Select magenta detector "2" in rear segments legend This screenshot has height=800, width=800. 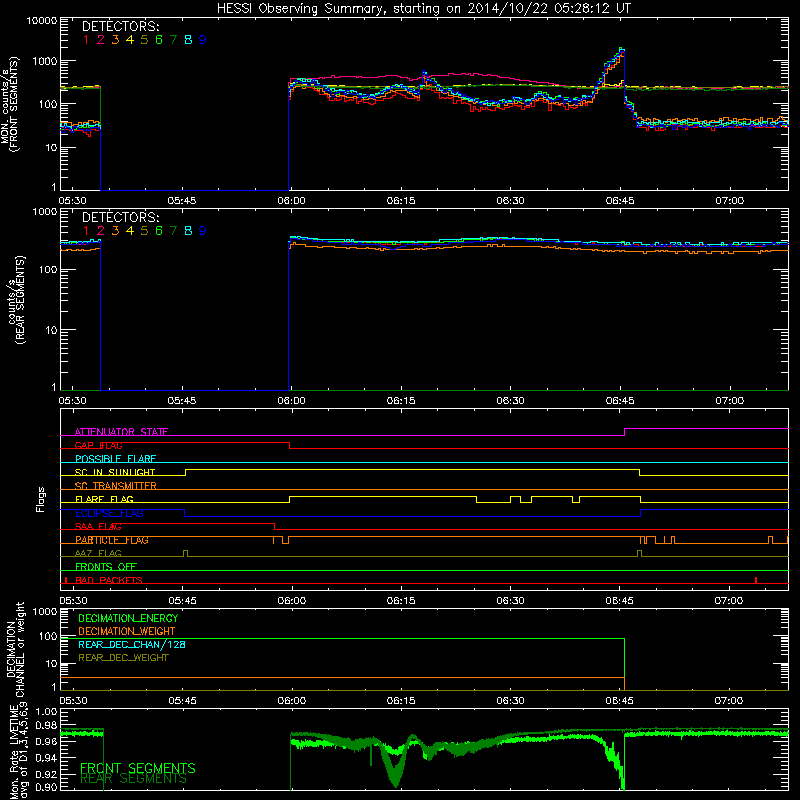101,231
